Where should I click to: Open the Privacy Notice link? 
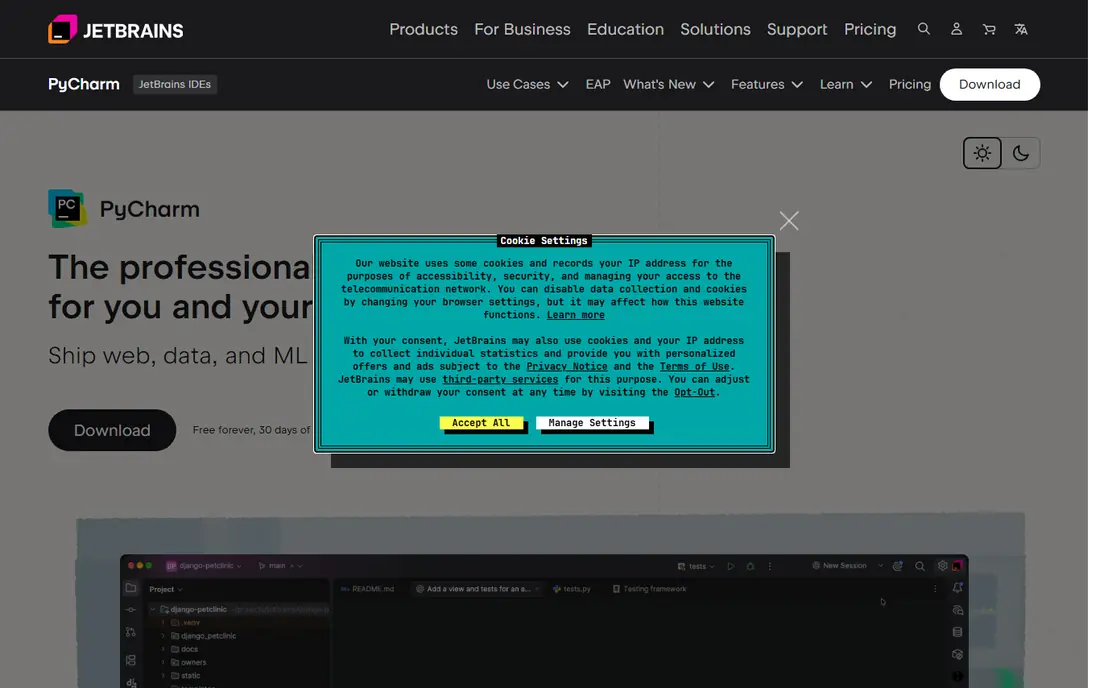(567, 366)
